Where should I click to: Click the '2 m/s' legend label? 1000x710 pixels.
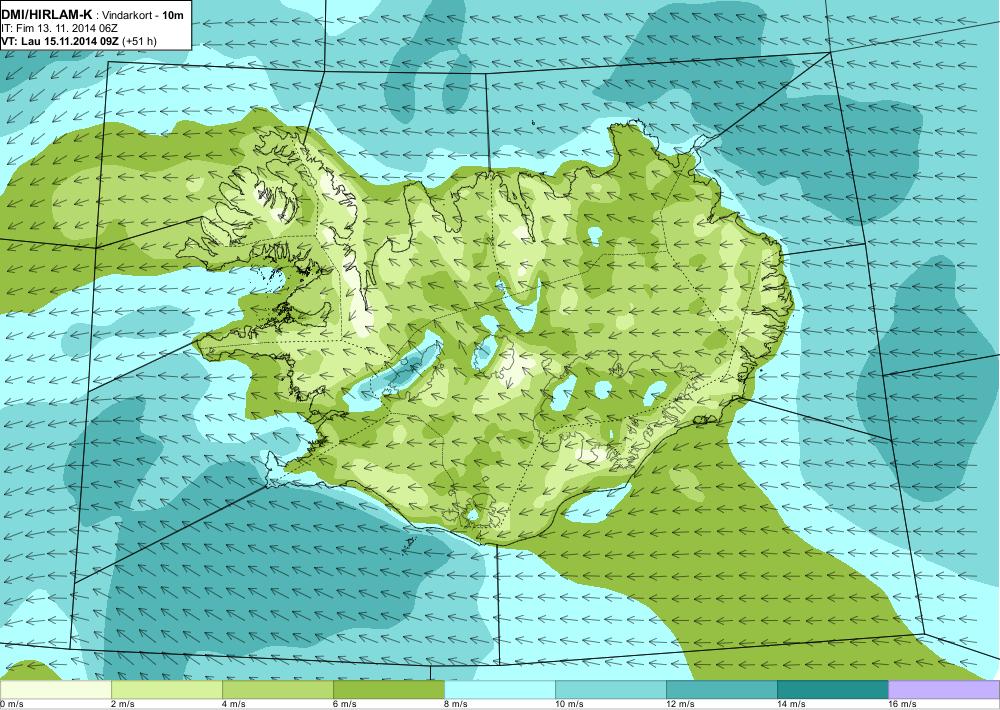click(123, 704)
